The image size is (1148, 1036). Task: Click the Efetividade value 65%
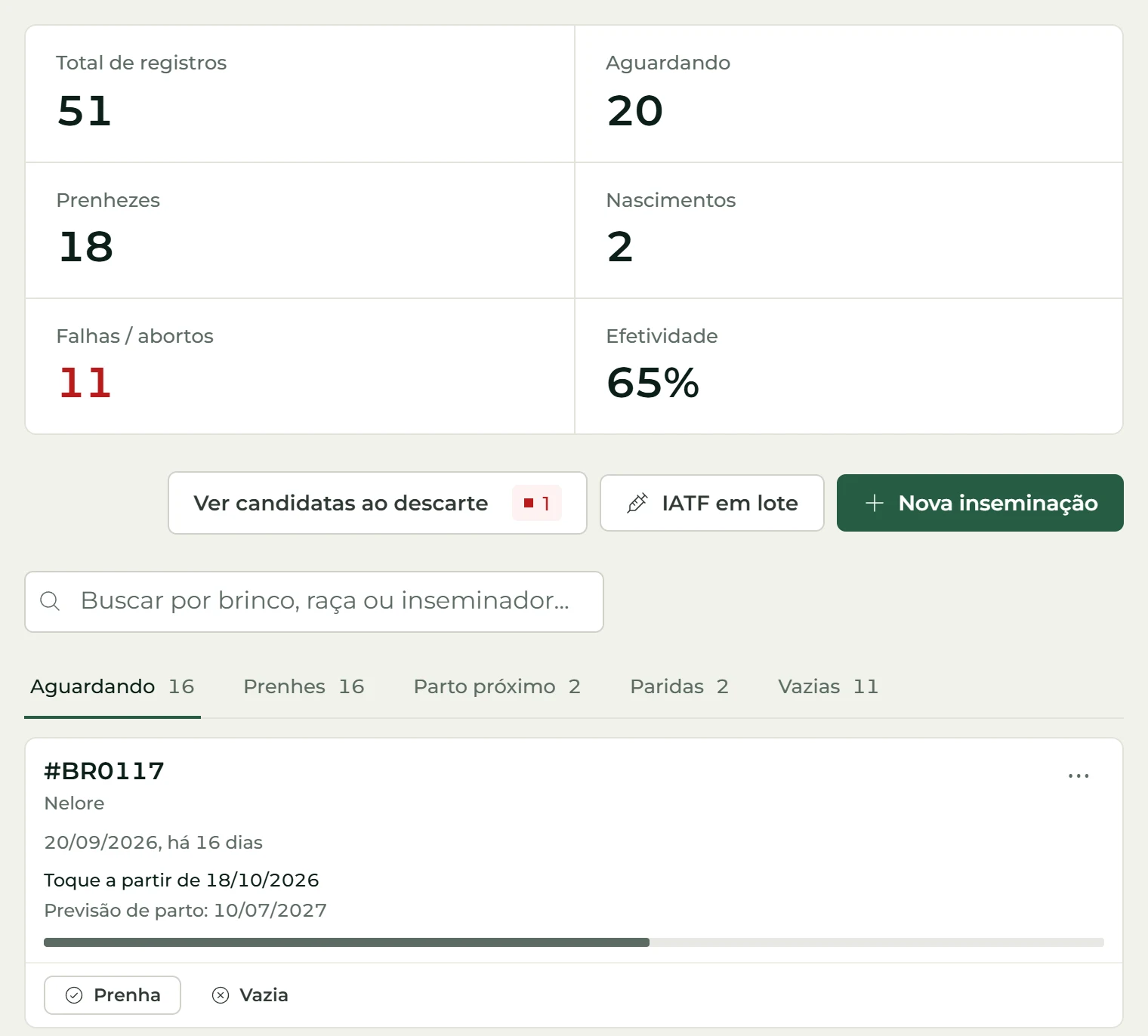[653, 383]
